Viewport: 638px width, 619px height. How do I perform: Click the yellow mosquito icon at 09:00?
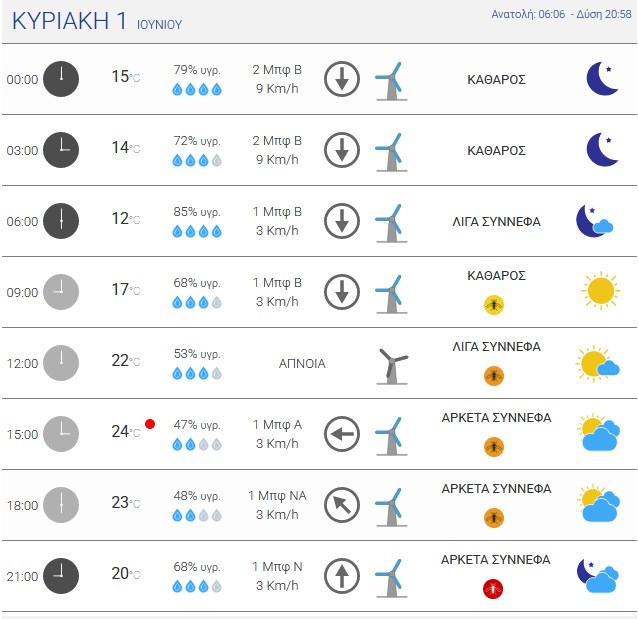(494, 305)
